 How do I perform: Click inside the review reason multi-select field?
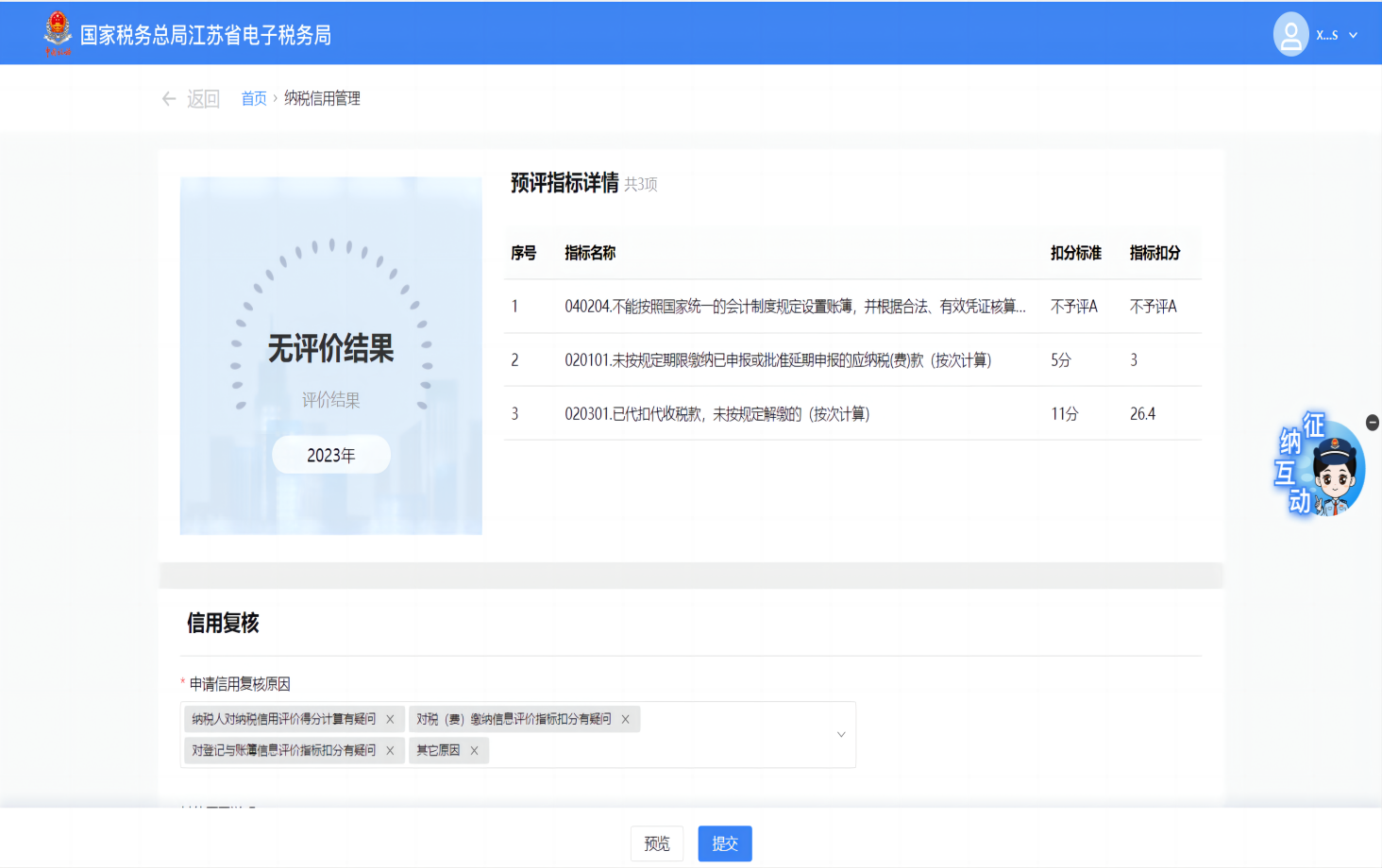[661, 750]
